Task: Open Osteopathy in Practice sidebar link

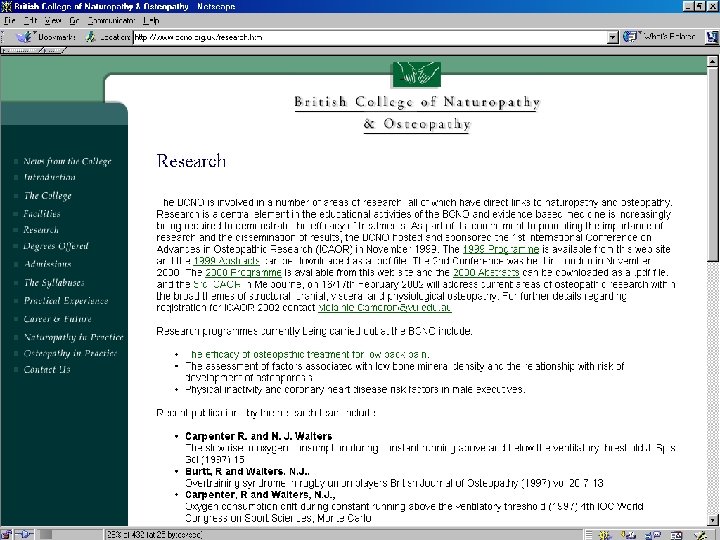Action: coord(70,353)
